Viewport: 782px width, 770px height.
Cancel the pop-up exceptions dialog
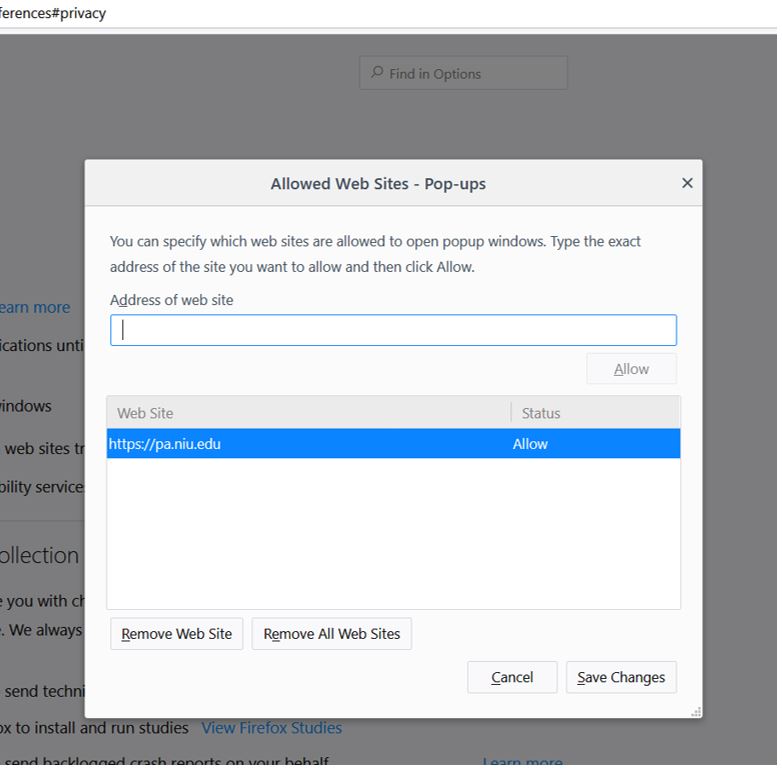(x=512, y=677)
